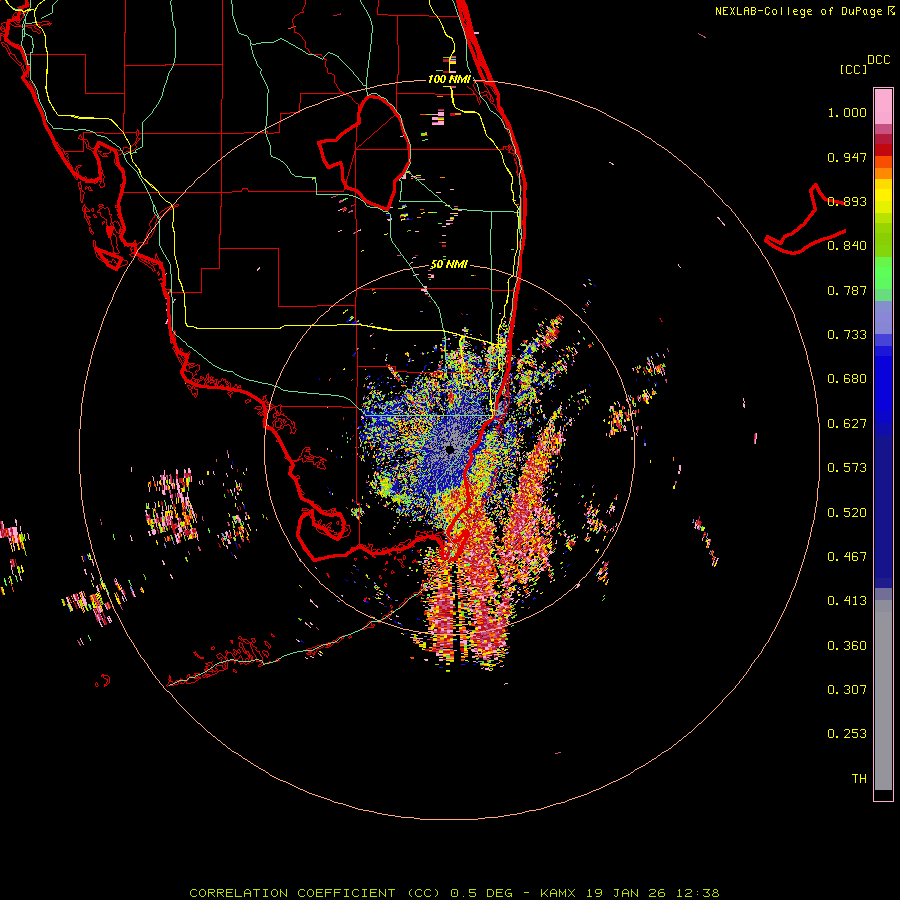Screen dimensions: 900x900
Task: Select the 1.000 scale value
Action: click(x=847, y=112)
